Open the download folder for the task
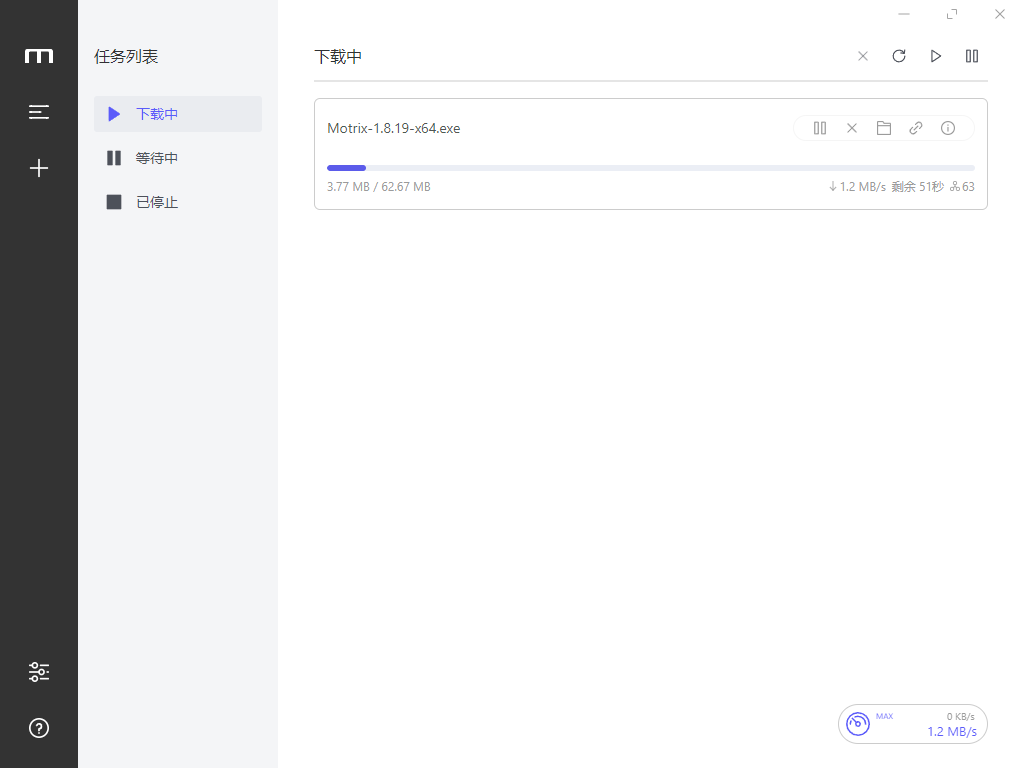This screenshot has height=768, width=1024. 884,128
